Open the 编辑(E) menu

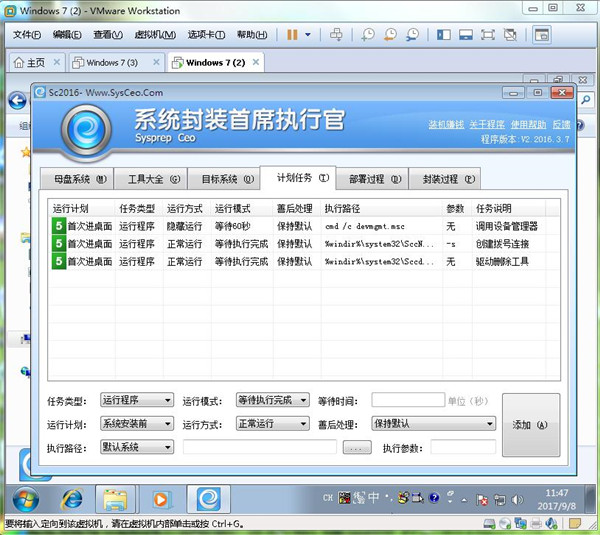(67, 35)
